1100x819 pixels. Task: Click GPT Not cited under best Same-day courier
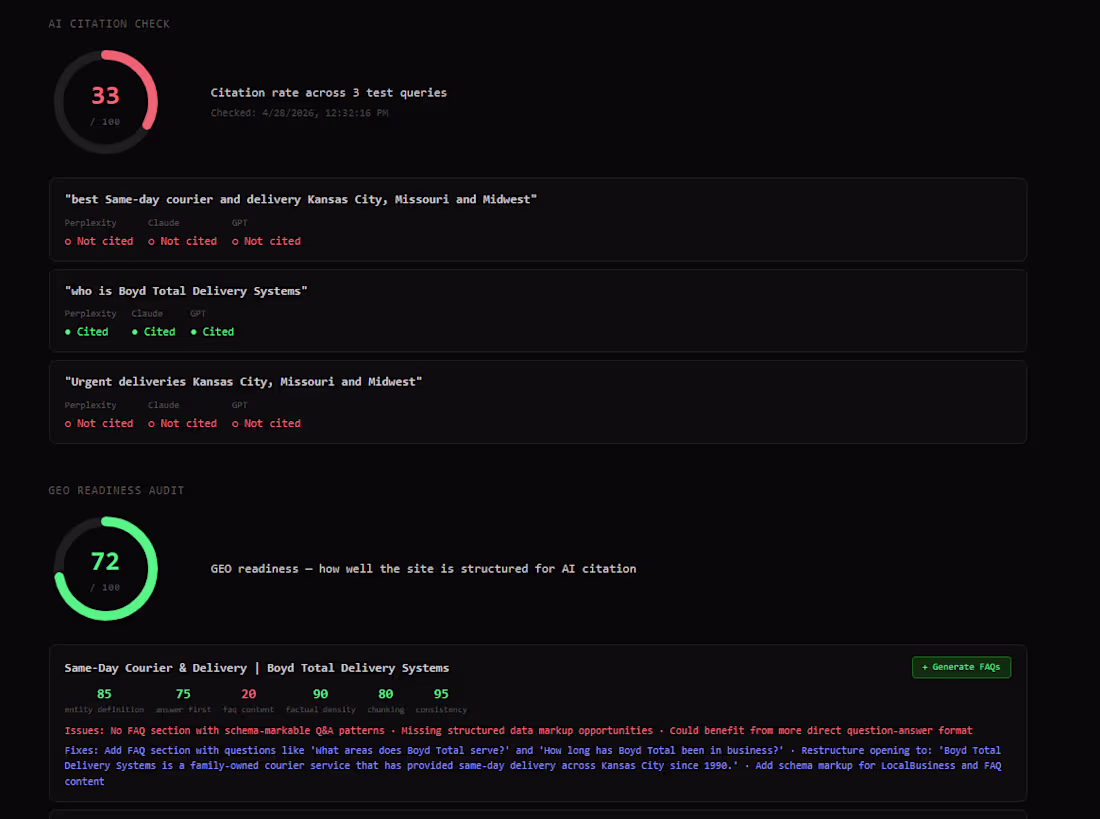point(267,241)
